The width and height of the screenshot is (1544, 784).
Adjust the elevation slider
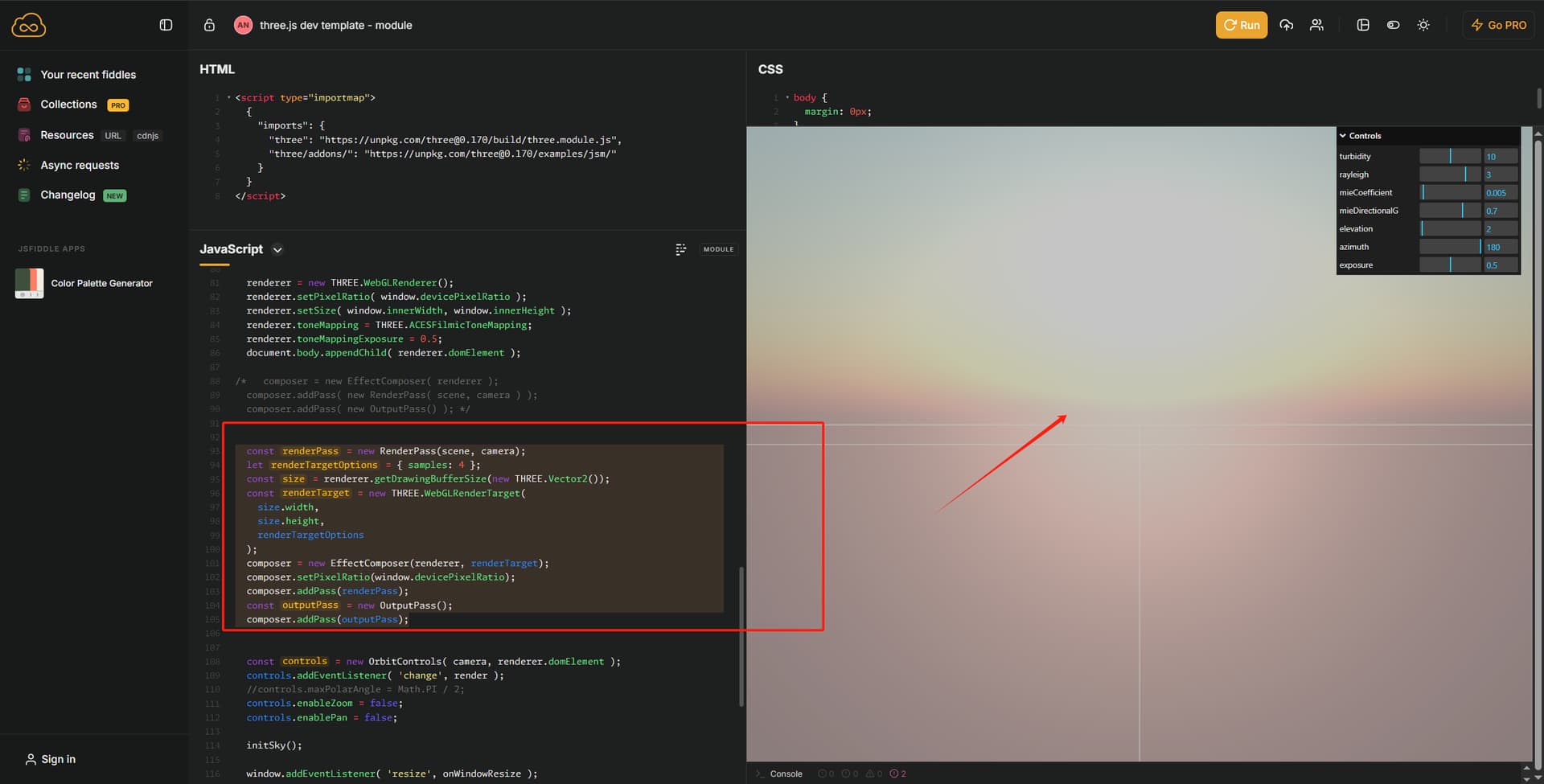pos(1450,228)
